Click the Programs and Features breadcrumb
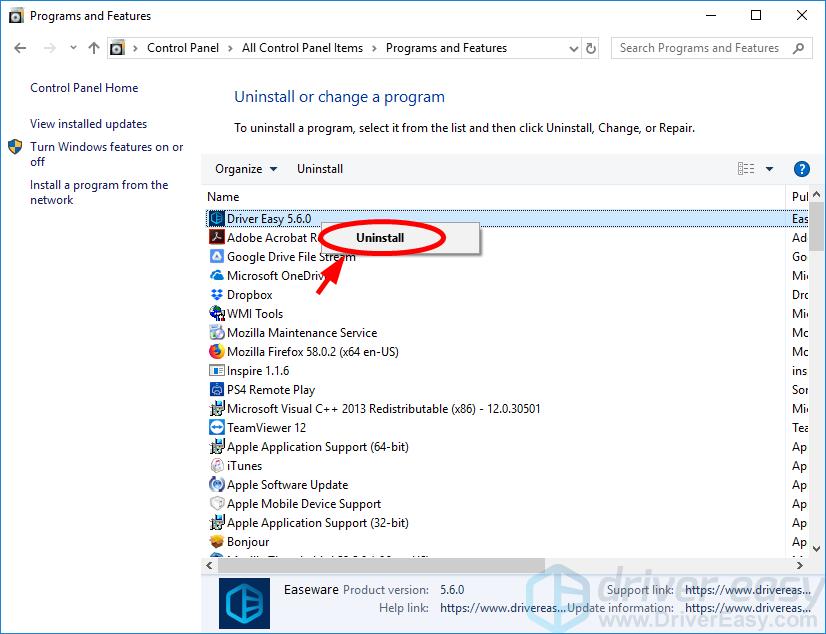This screenshot has width=826, height=634. point(446,48)
